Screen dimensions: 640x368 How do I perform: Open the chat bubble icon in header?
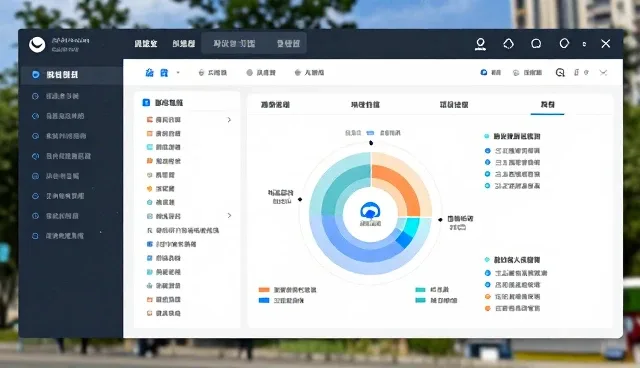(x=536, y=44)
